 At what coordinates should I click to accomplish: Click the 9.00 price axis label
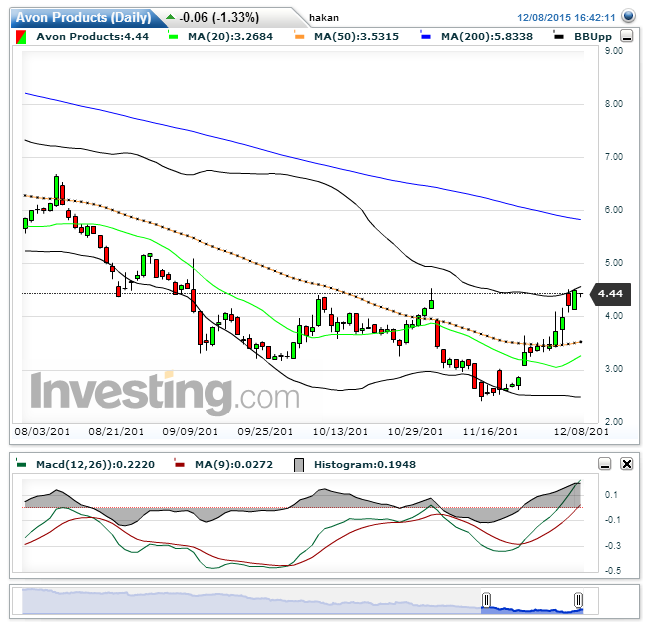pyautogui.click(x=614, y=51)
